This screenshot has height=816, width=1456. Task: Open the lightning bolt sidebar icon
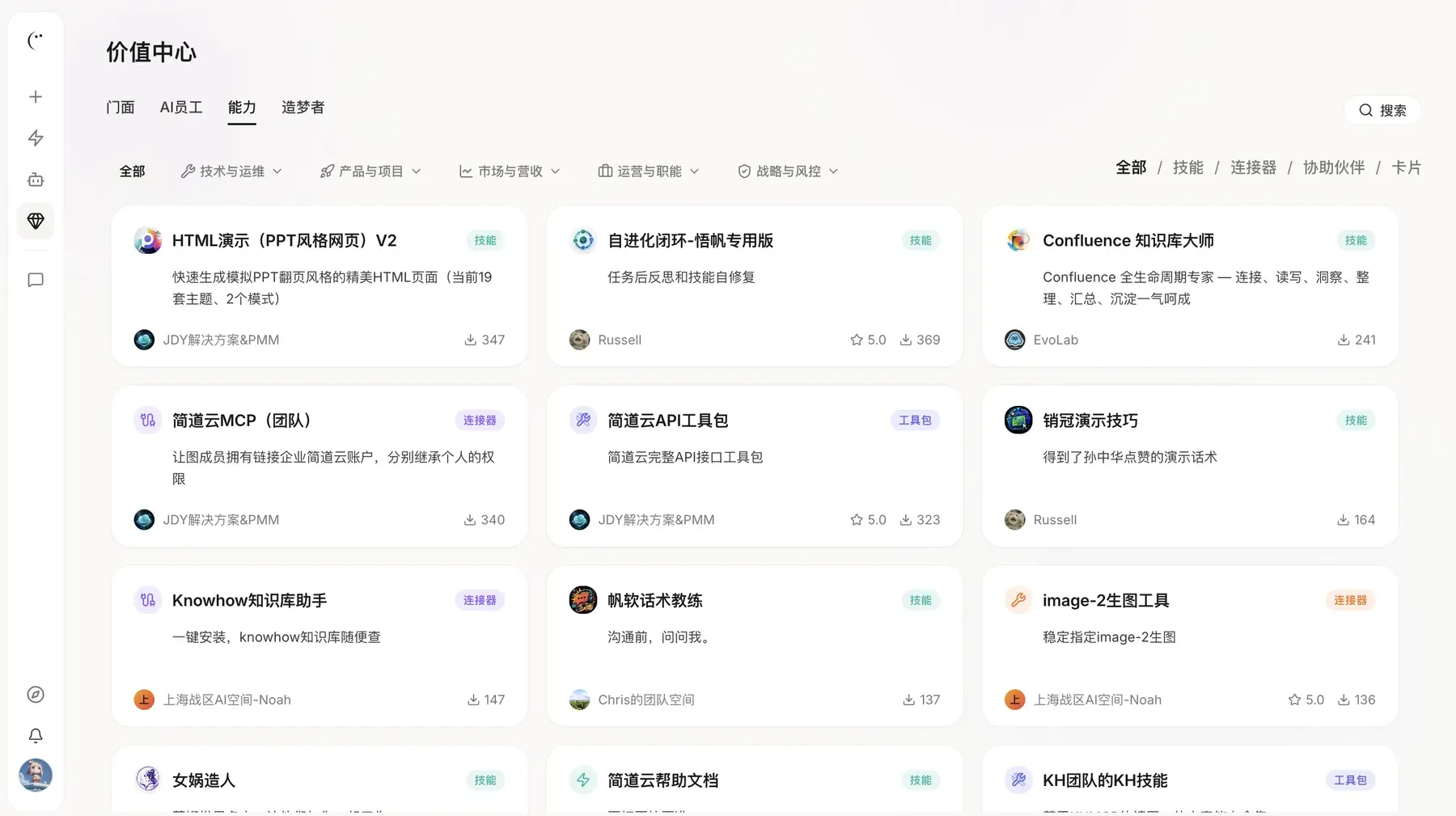(36, 138)
